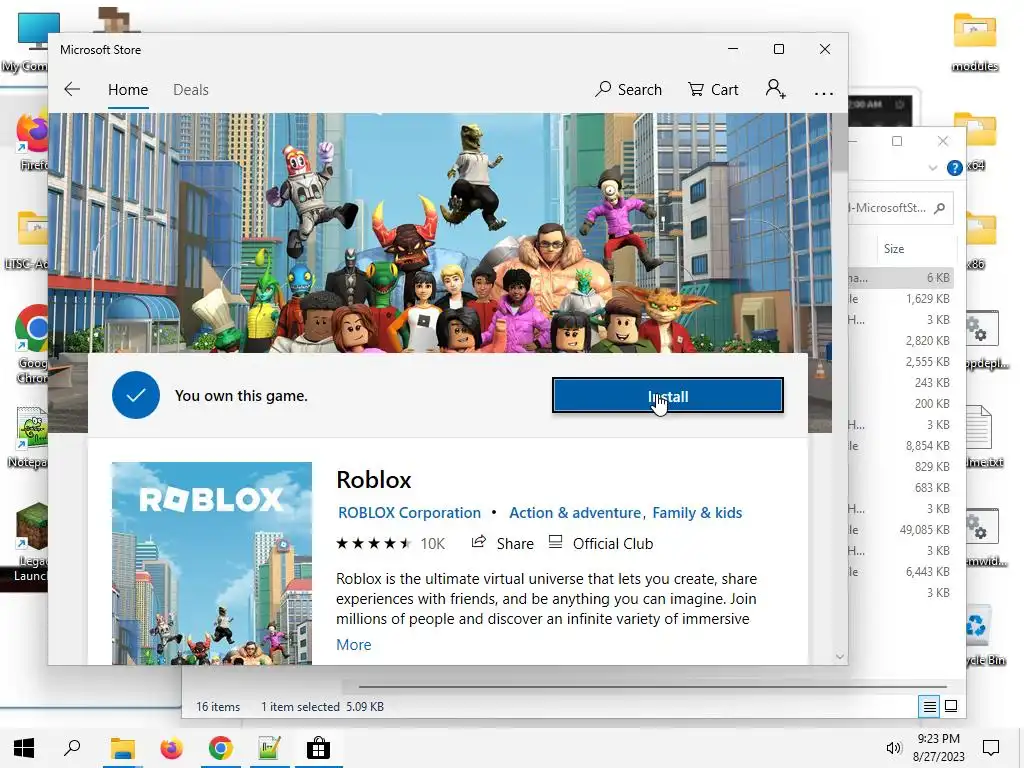Select the file row sized 6,443 KB
This screenshot has width=1024, height=768.
coord(900,571)
